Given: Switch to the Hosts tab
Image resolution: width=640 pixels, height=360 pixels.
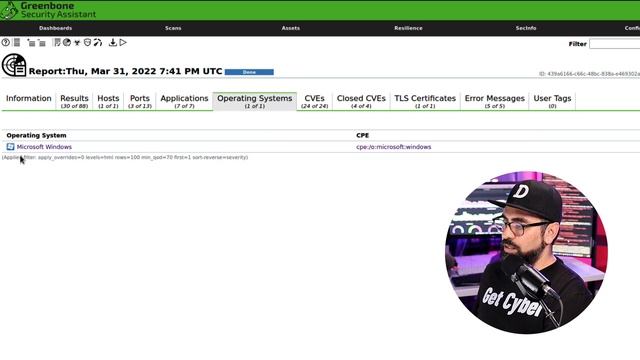Looking at the screenshot, I should [x=108, y=101].
